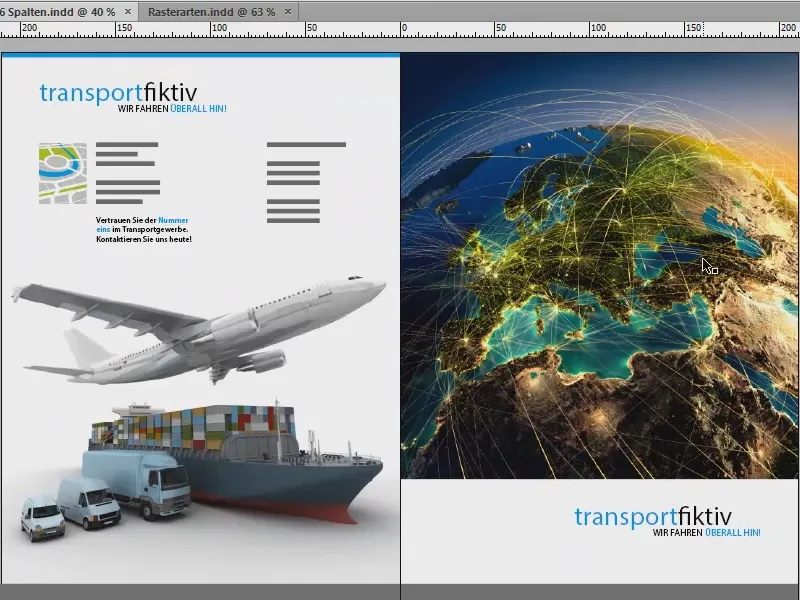The width and height of the screenshot is (800, 600).
Task: Select the Europe globe image
Action: pos(599,265)
